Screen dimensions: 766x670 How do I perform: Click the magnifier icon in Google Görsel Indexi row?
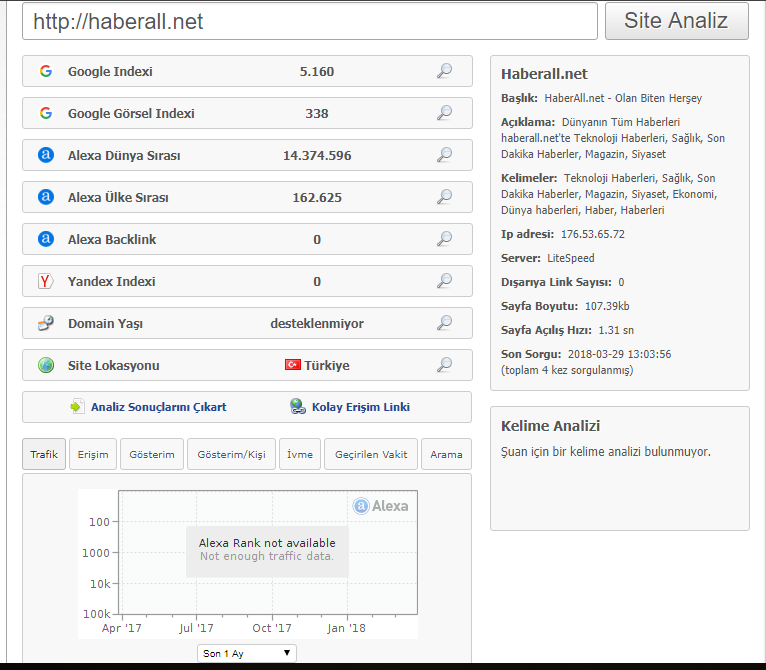click(x=444, y=113)
